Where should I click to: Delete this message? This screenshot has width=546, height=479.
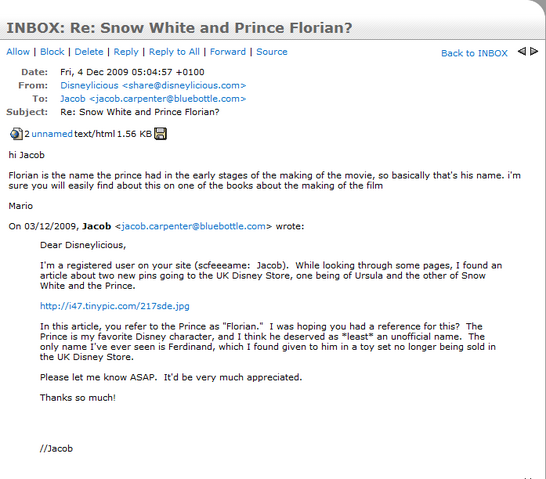click(89, 52)
